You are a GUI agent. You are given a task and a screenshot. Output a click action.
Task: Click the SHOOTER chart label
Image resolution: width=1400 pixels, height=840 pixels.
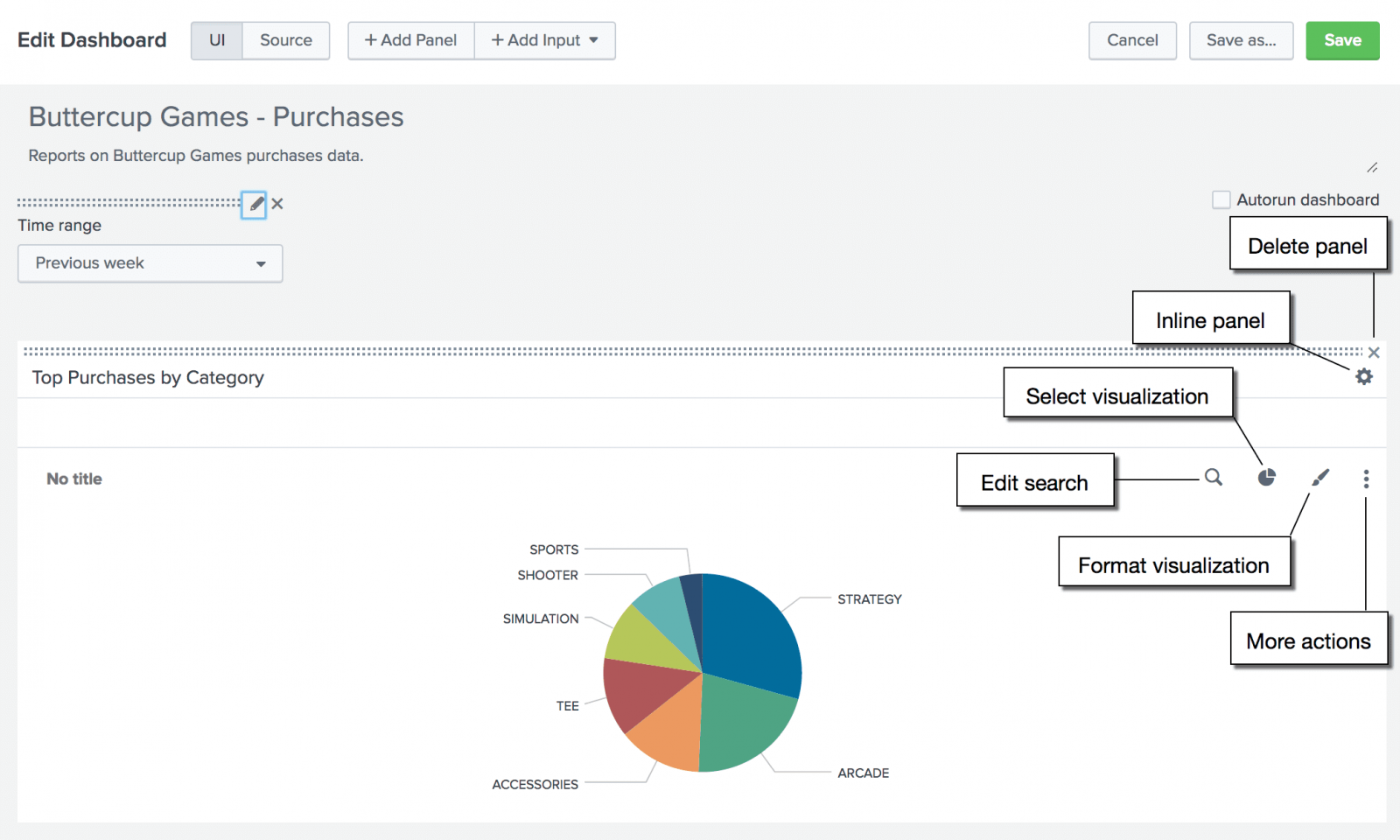[548, 576]
